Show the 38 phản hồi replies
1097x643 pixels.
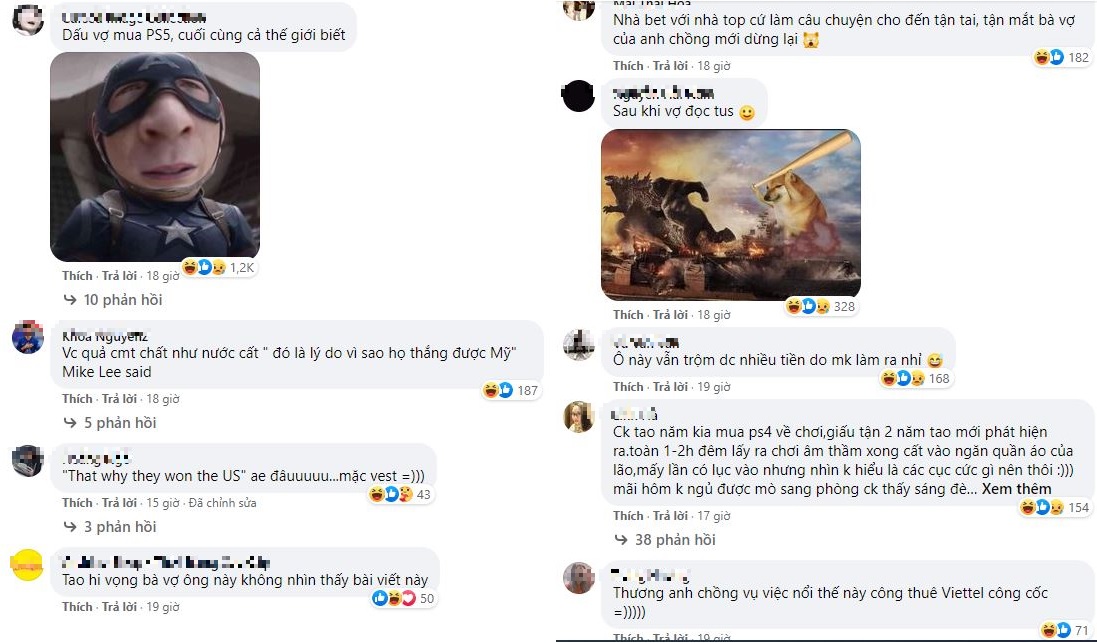click(x=665, y=539)
